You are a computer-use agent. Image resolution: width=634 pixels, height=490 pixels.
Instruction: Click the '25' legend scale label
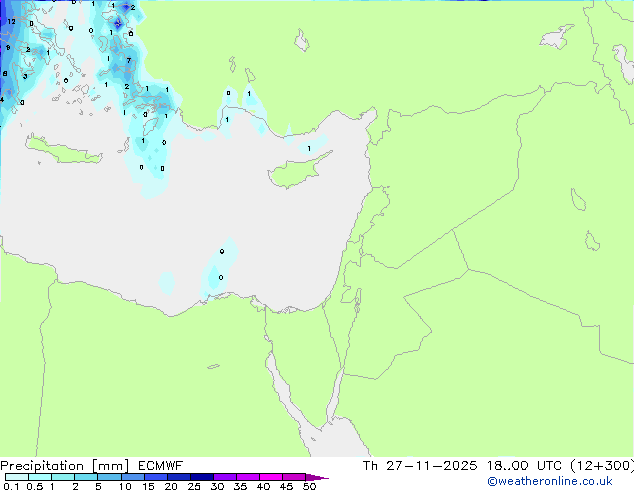(x=194, y=486)
